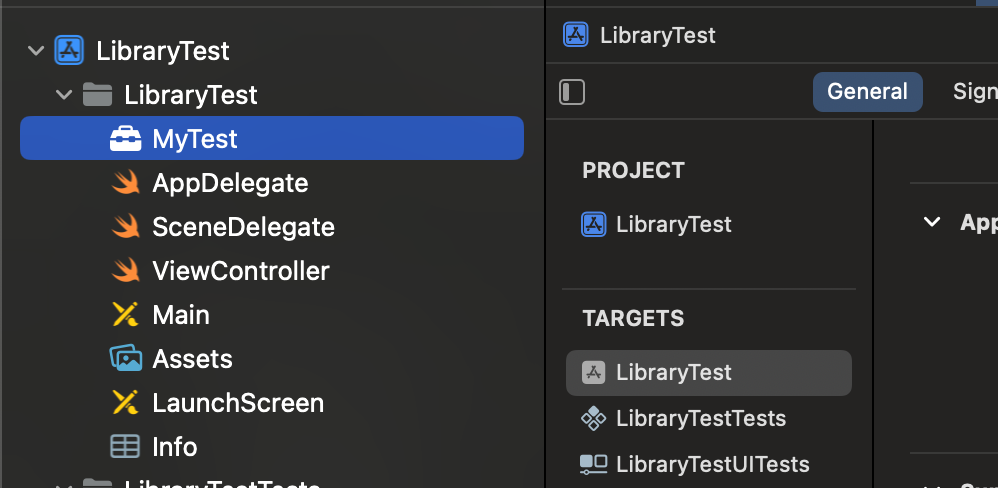The height and width of the screenshot is (488, 998).
Task: Click the MyTest toolbox icon
Action: pyautogui.click(x=126, y=139)
